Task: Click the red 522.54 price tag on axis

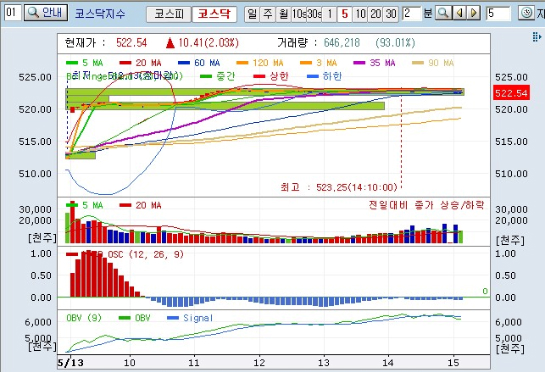Action: click(x=511, y=93)
